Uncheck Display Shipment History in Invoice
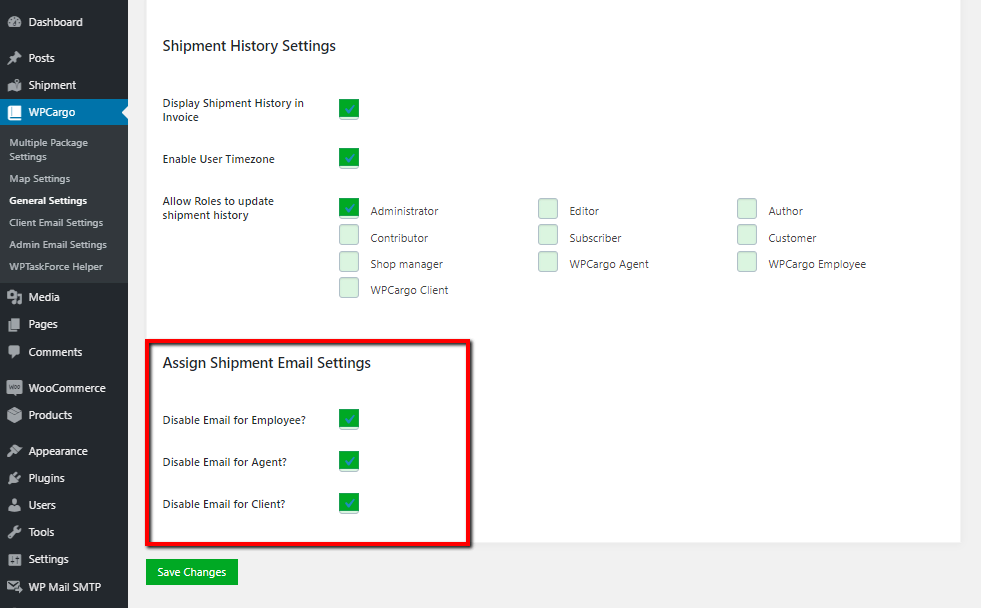Screen dimensions: 981x608 tap(349, 109)
